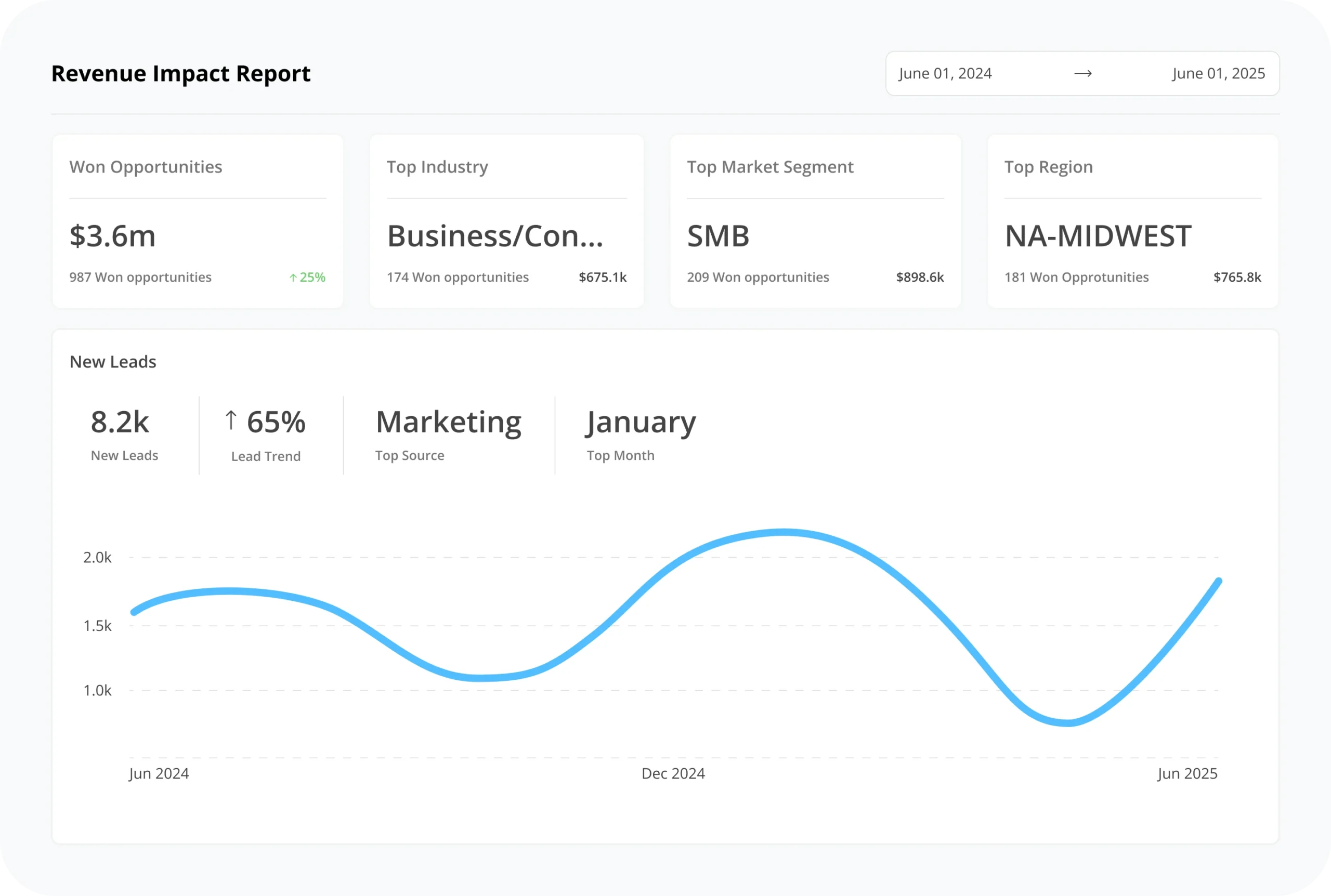Select the Won Opportunities $3.6m value
Screen dimensions: 1331x896
pyautogui.click(x=113, y=236)
